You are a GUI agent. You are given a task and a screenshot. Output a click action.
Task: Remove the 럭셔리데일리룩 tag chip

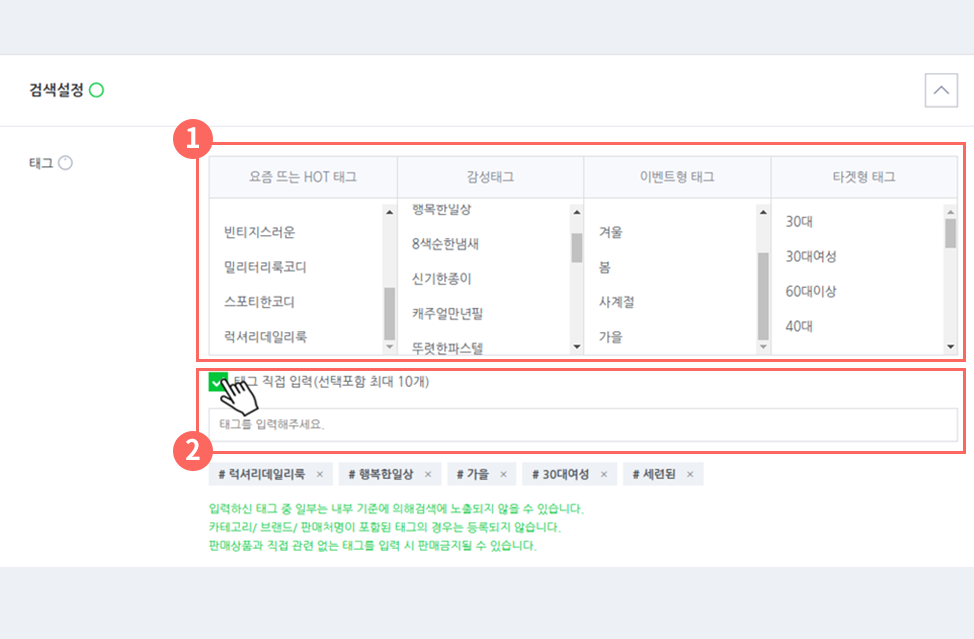click(320, 474)
